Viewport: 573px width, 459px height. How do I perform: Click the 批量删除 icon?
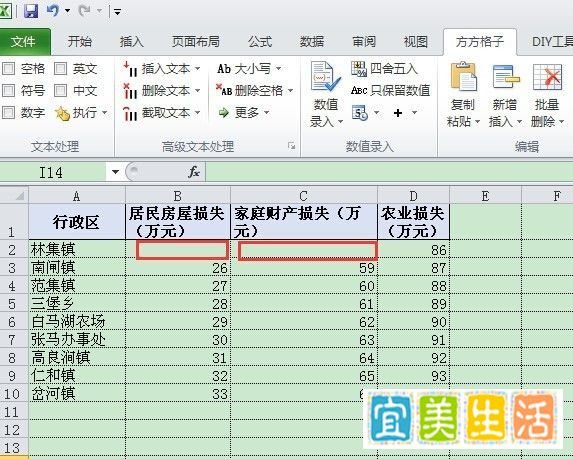point(547,77)
